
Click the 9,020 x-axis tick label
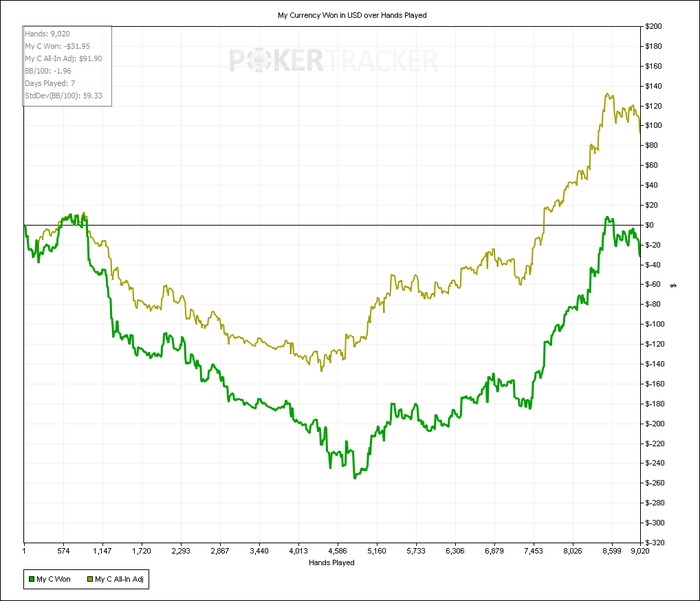click(640, 551)
